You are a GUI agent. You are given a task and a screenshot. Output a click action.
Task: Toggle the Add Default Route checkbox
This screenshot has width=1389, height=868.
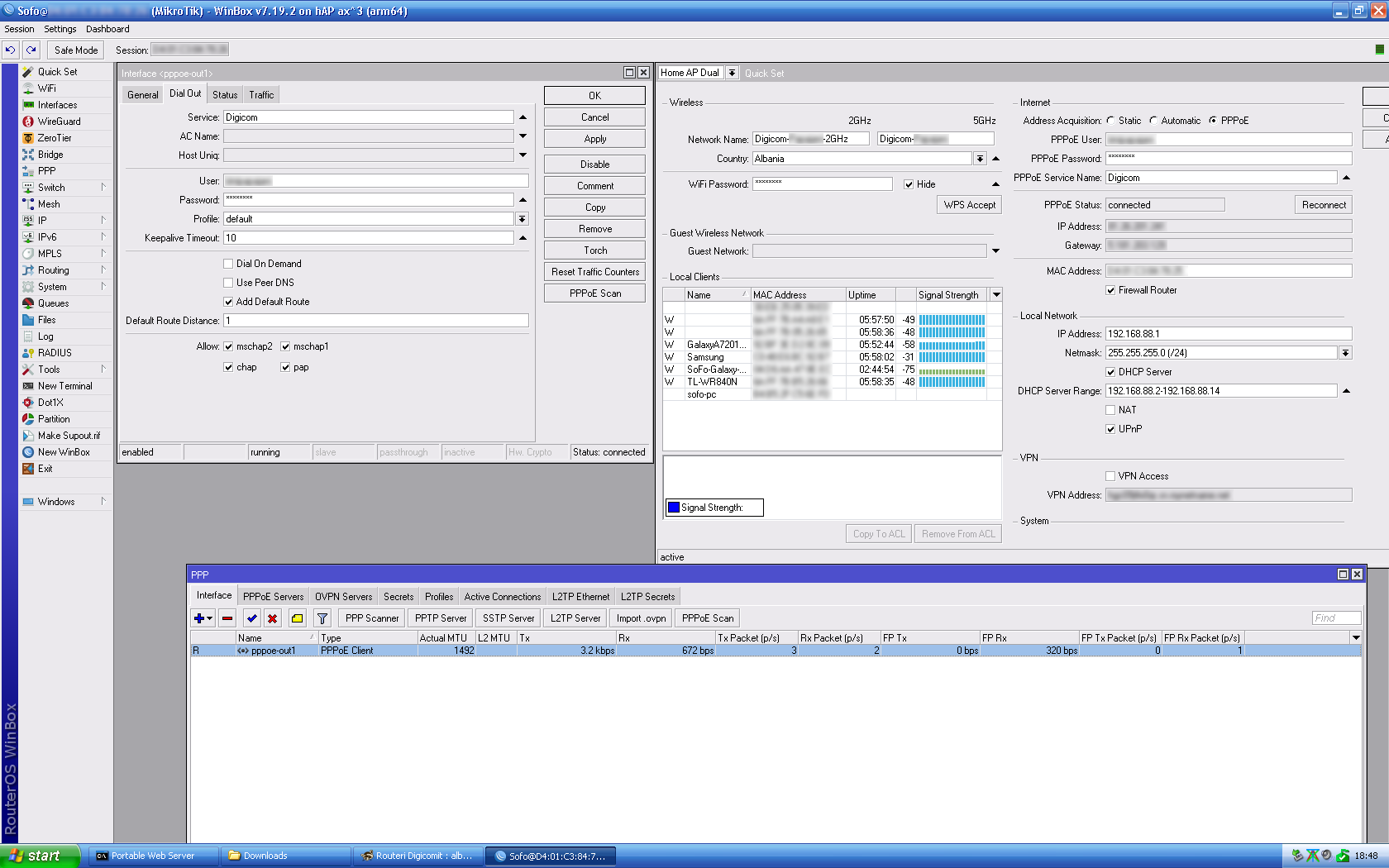(228, 302)
